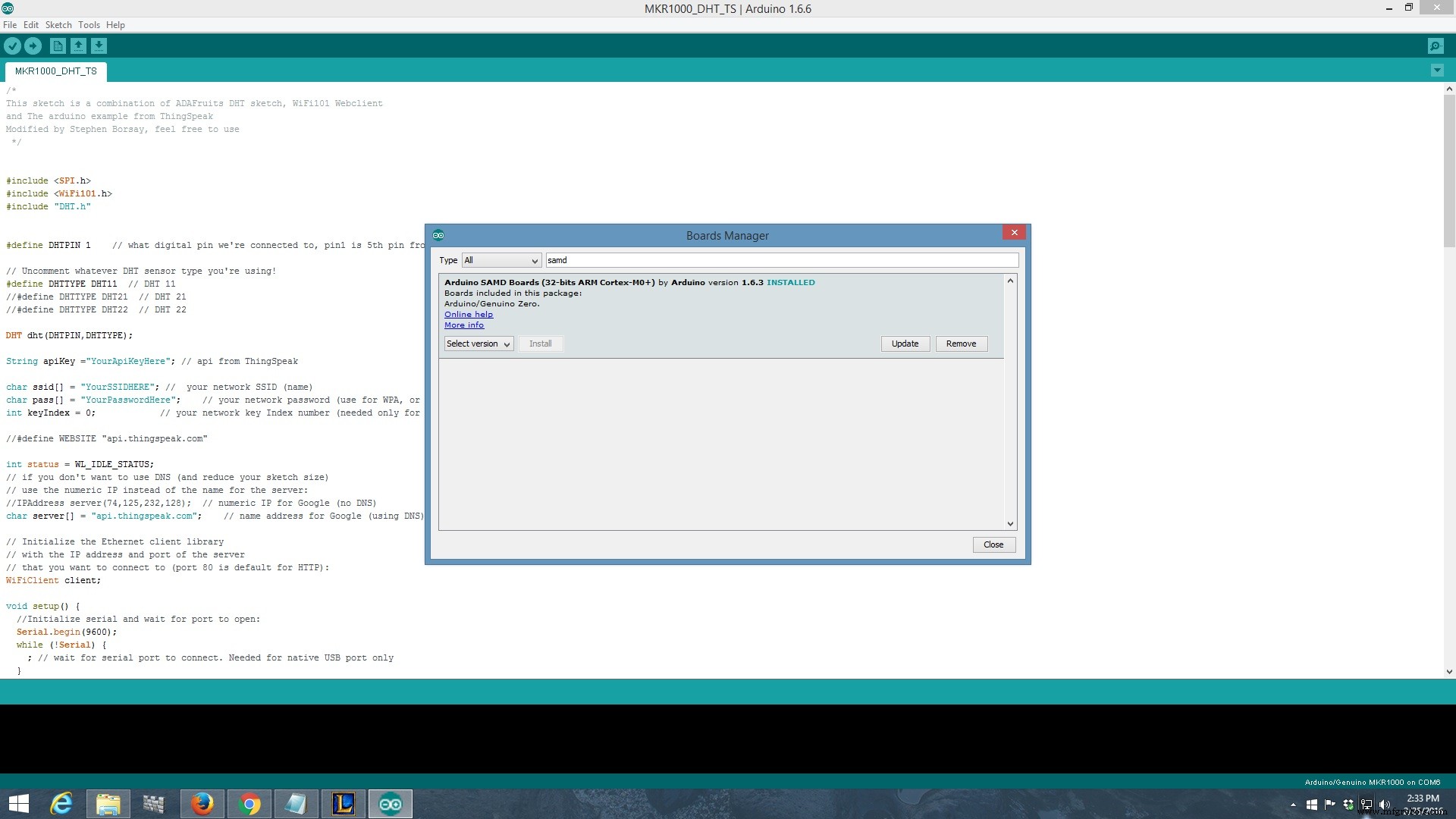
Task: Open the Serial Monitor icon
Action: pos(1436,45)
